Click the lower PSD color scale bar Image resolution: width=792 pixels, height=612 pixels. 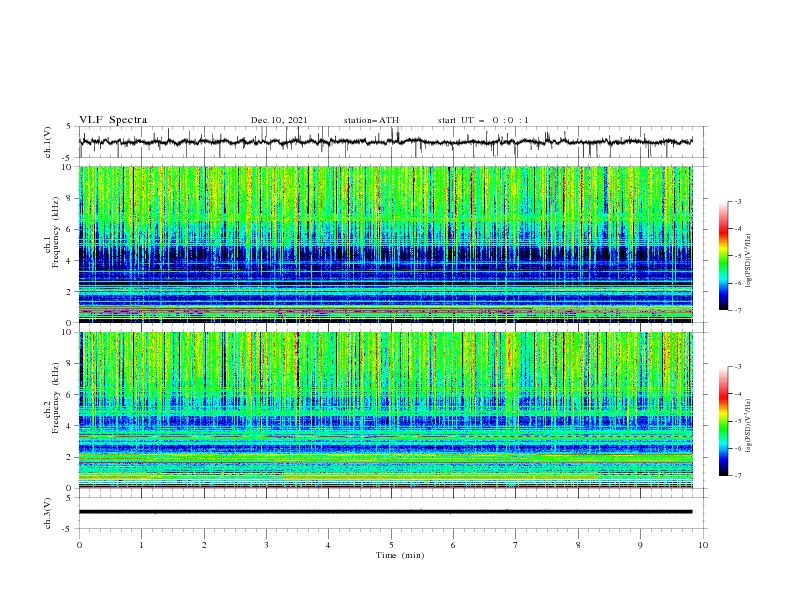pyautogui.click(x=723, y=421)
